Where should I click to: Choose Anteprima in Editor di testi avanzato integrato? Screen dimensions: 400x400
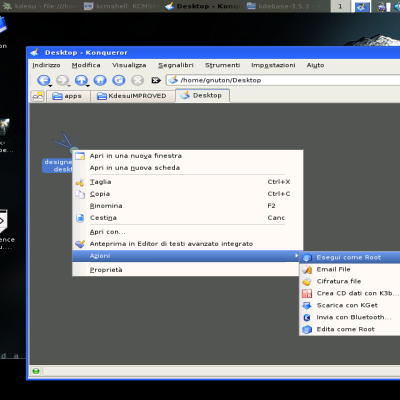(187, 244)
